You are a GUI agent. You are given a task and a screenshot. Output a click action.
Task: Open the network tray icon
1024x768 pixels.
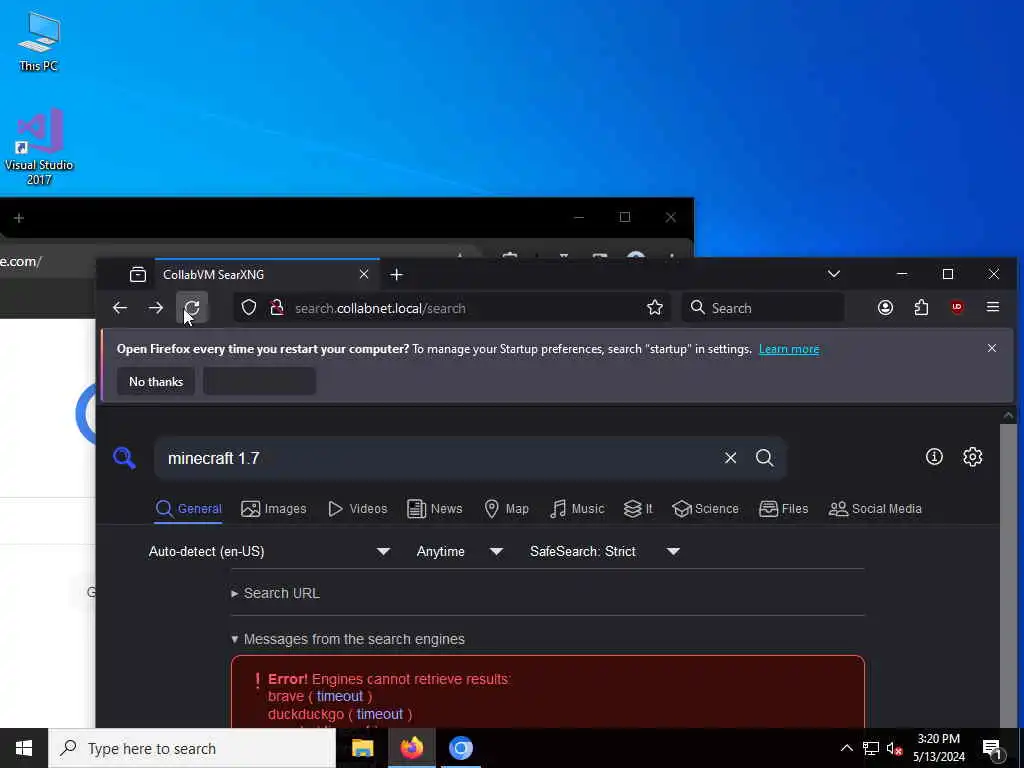coord(871,748)
